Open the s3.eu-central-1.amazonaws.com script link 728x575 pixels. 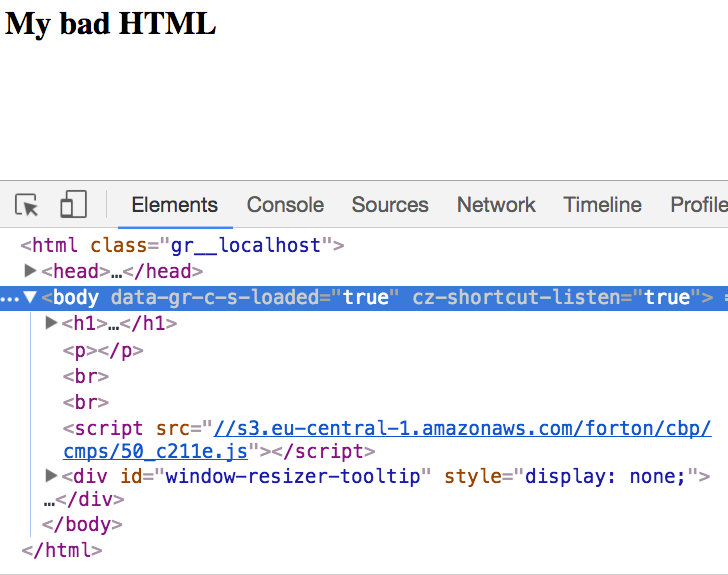pyautogui.click(x=387, y=439)
